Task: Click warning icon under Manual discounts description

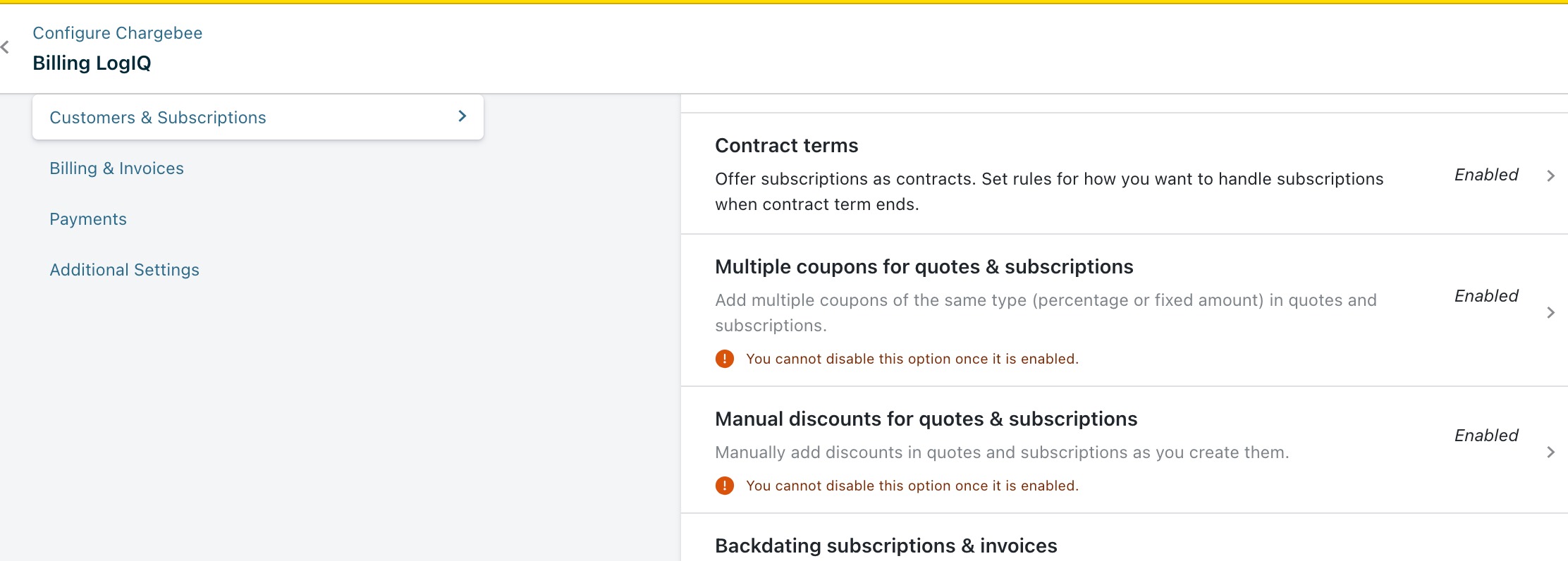Action: click(x=724, y=486)
